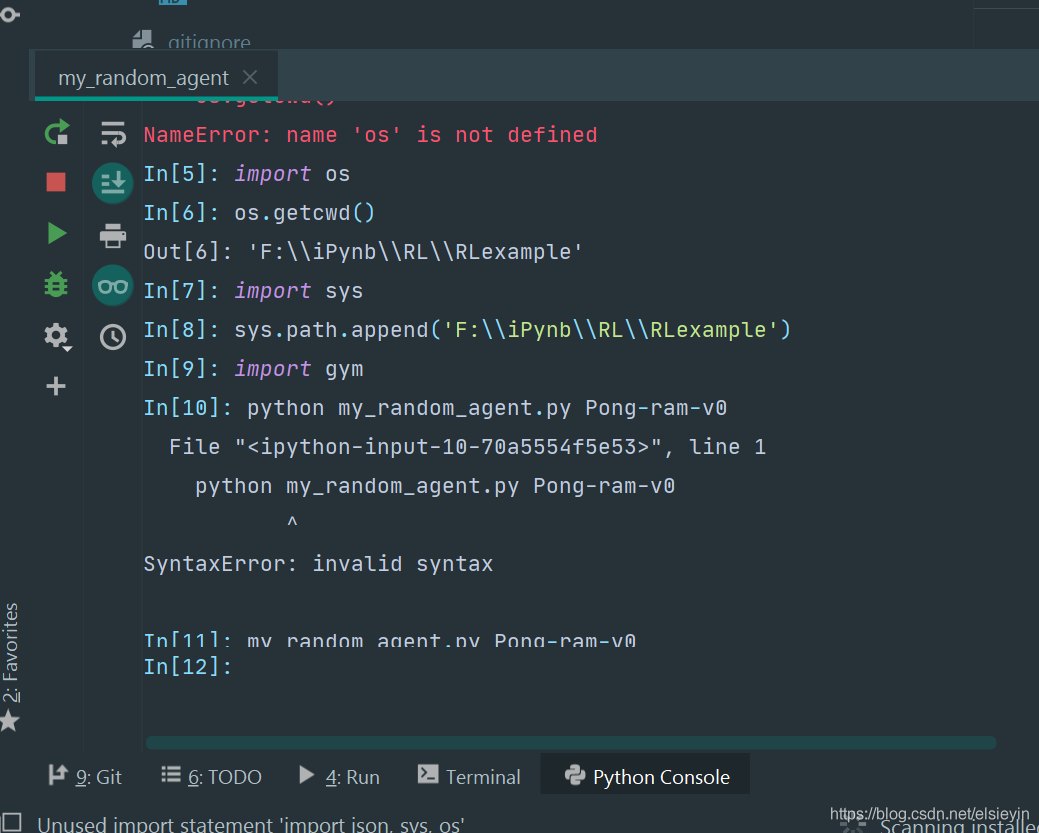The width and height of the screenshot is (1039, 833).
Task: Toggle soft-wrap in the console
Action: (113, 133)
